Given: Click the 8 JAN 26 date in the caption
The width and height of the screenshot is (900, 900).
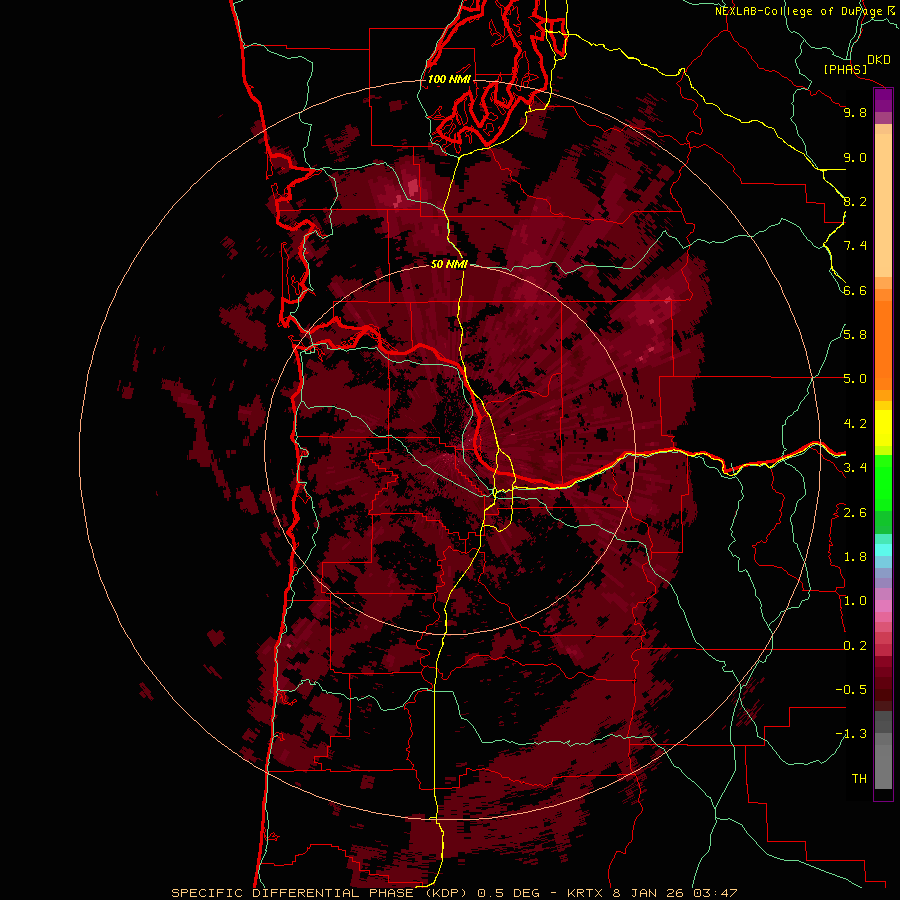Looking at the screenshot, I should coord(649,893).
